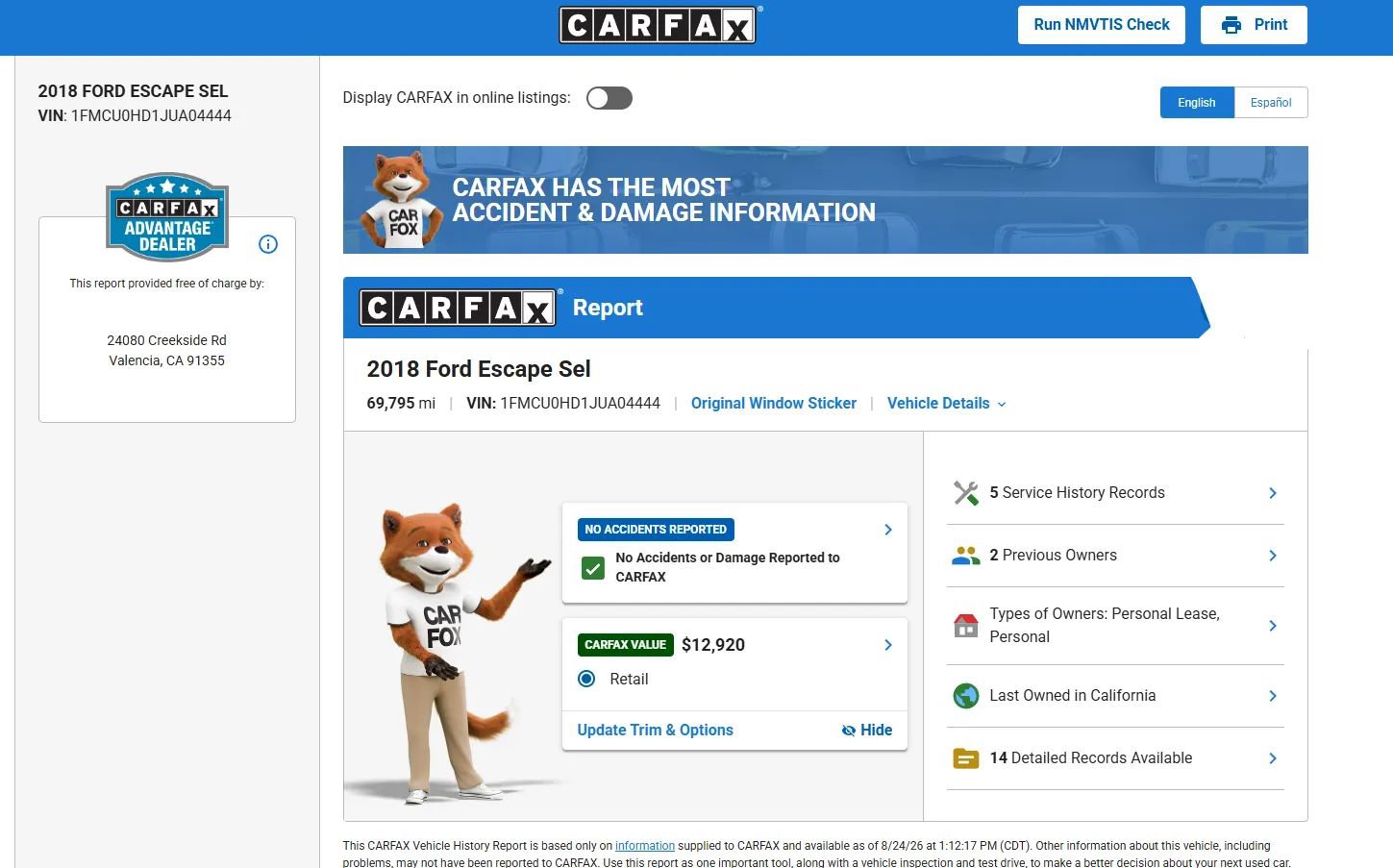Viewport: 1393px width, 868px height.
Task: Click the dealer address 24080 Creekside Rd
Action: 167,340
